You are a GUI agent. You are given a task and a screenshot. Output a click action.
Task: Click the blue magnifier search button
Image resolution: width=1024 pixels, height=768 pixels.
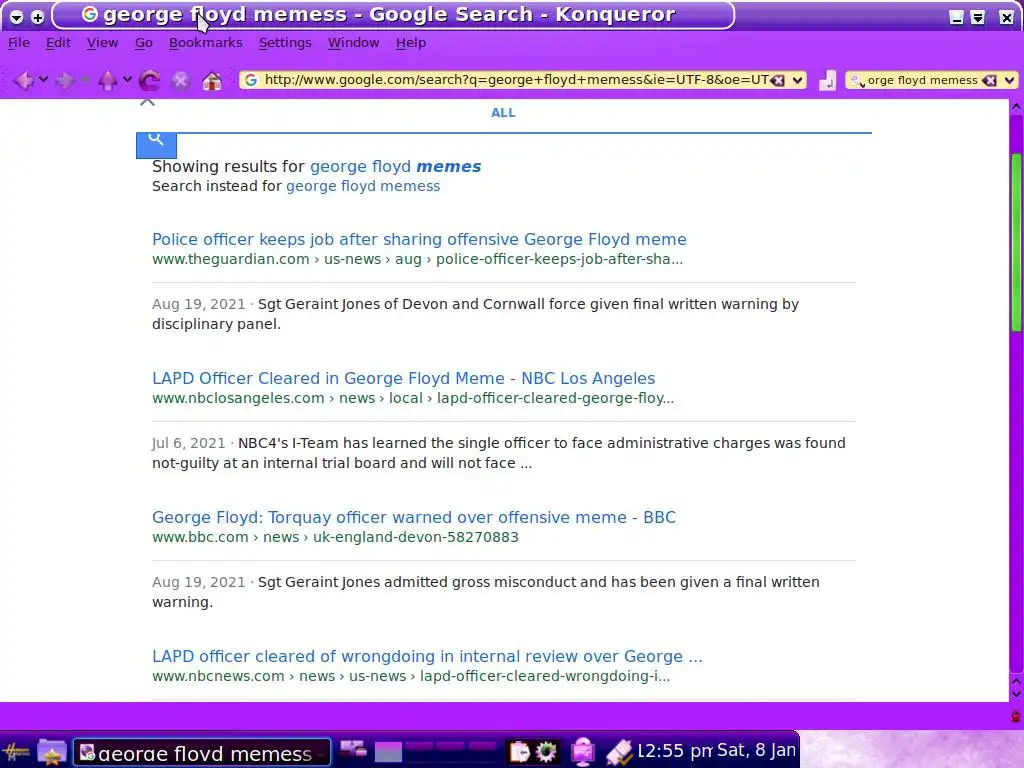coord(156,144)
